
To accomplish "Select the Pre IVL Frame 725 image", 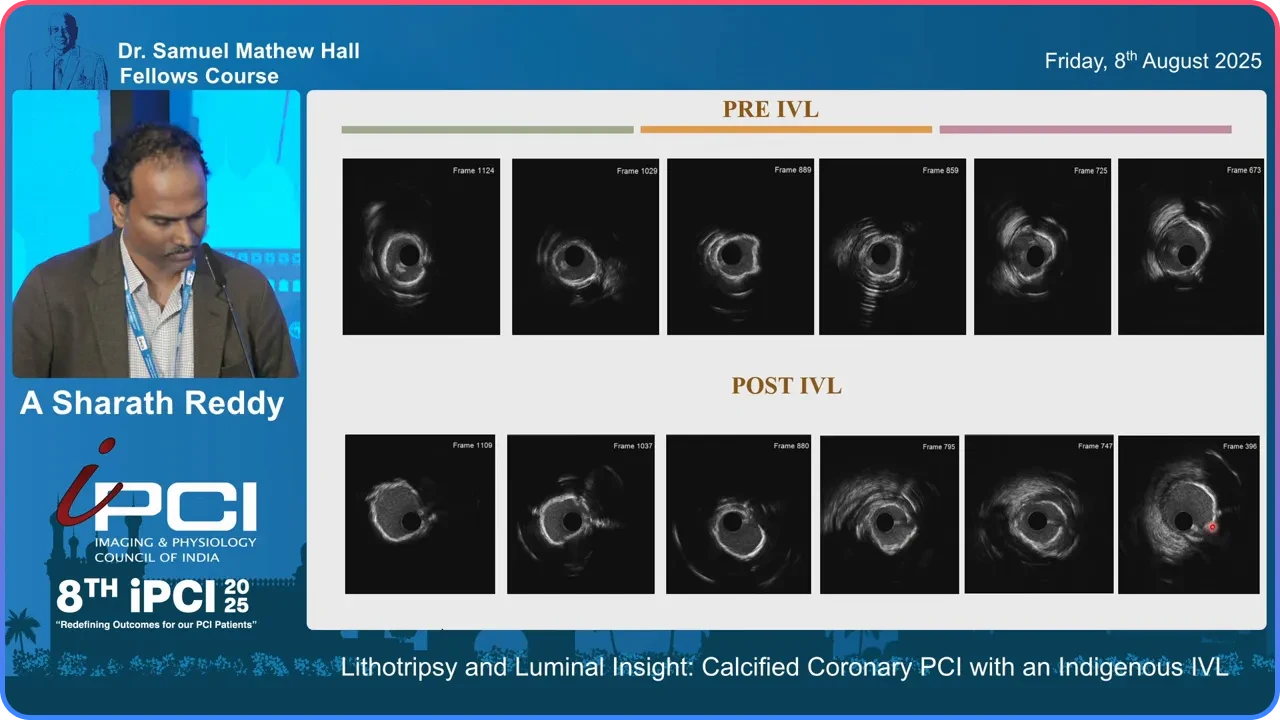I will pyautogui.click(x=1042, y=247).
